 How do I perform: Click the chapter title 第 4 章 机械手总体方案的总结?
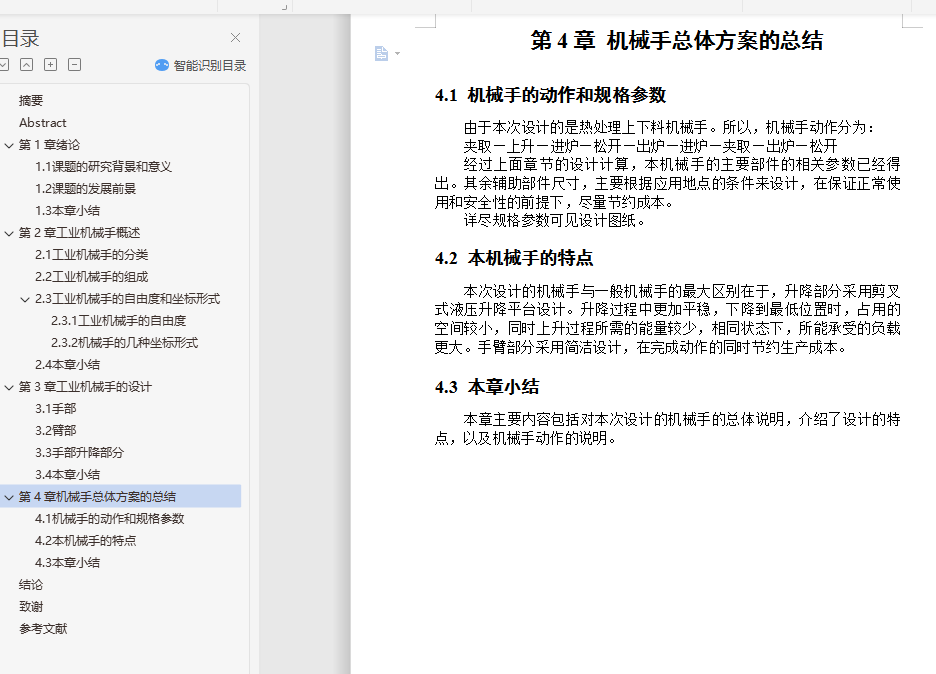(x=677, y=41)
